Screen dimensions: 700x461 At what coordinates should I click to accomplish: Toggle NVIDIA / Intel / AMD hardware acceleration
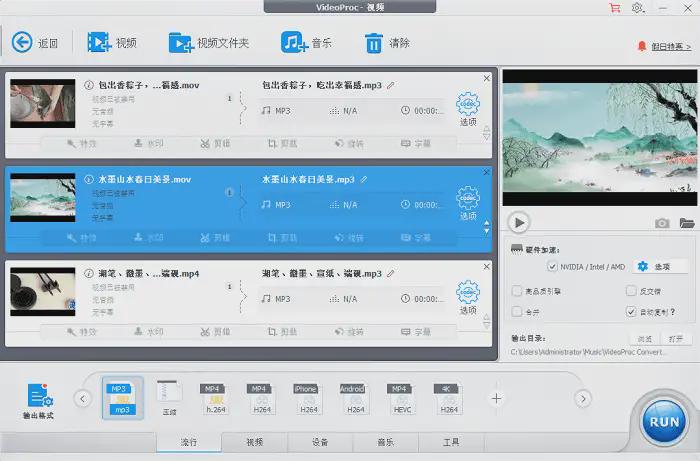click(553, 267)
